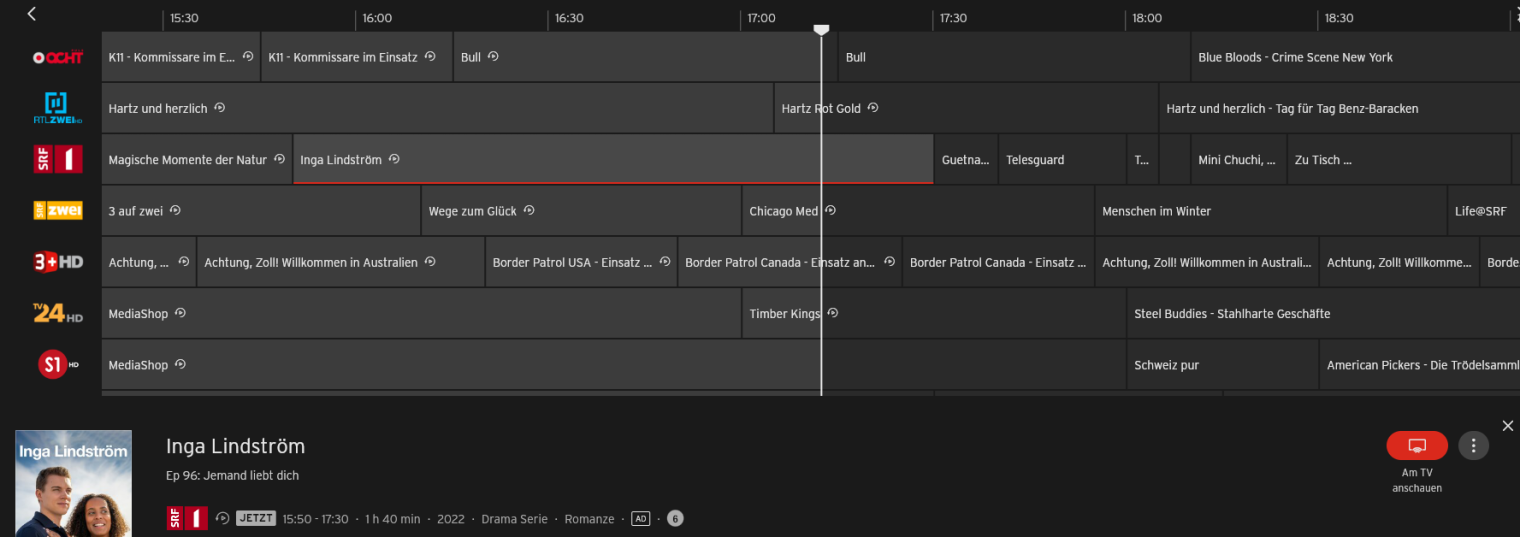Close the Inga Lindström details panel
Screen dimensions: 1520x537
[x=1507, y=426]
